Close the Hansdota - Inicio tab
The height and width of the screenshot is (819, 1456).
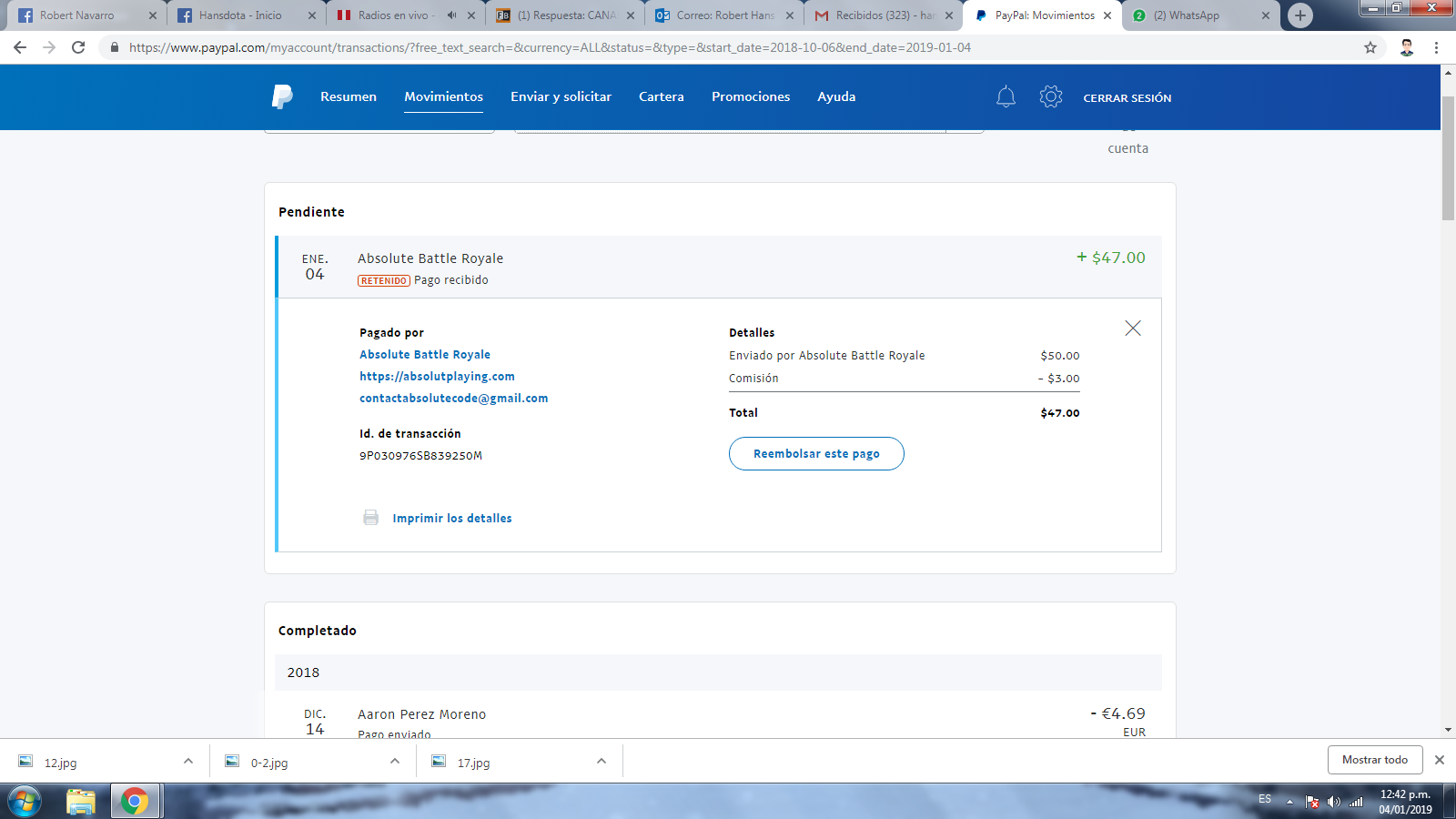[x=312, y=15]
